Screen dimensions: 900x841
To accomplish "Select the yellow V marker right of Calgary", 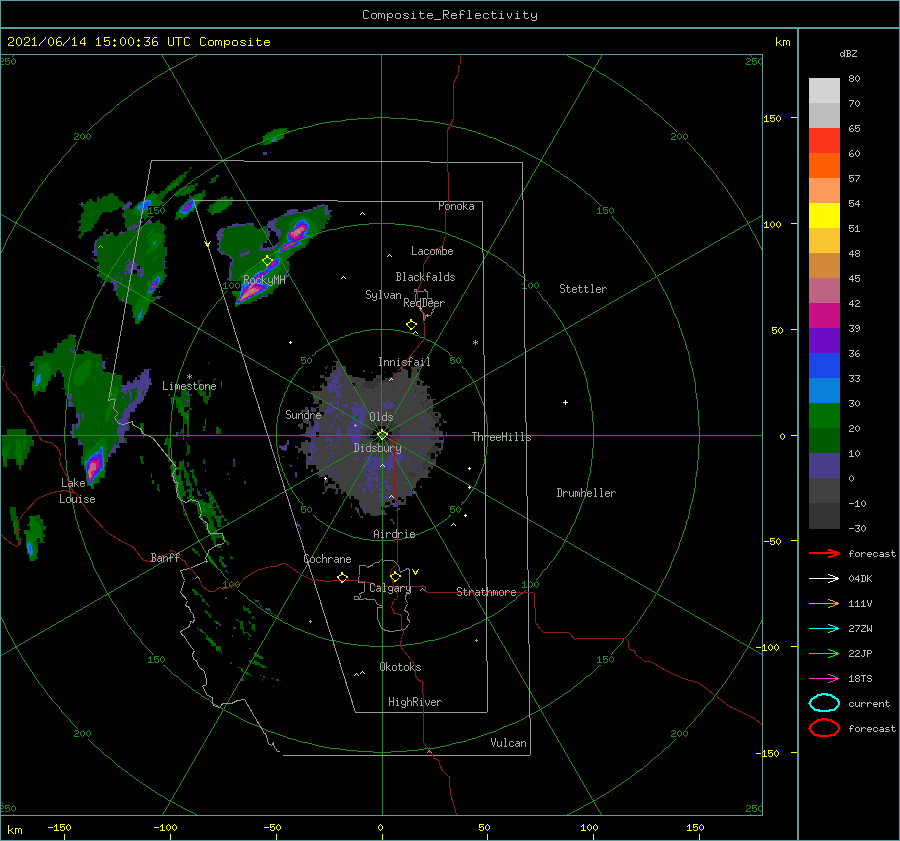I will click(x=416, y=572).
